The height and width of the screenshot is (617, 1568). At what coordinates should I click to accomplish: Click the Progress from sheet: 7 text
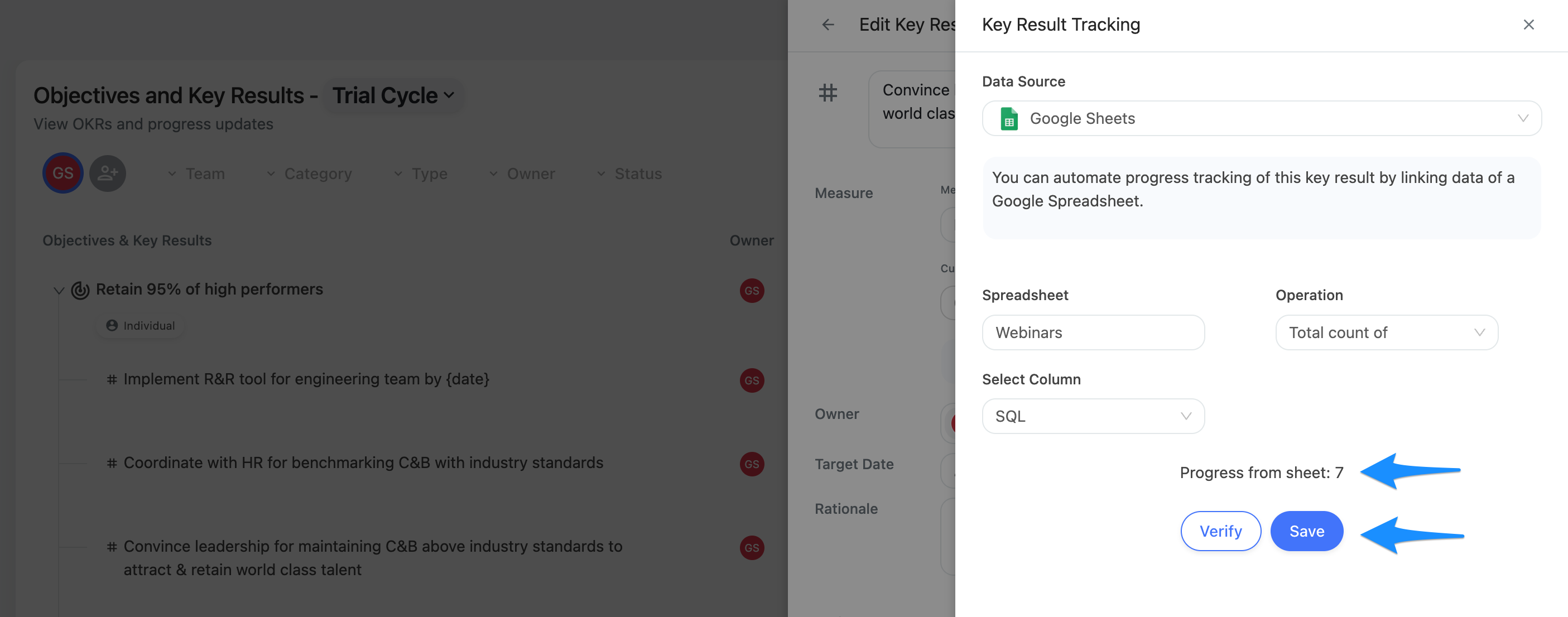[x=1261, y=474]
